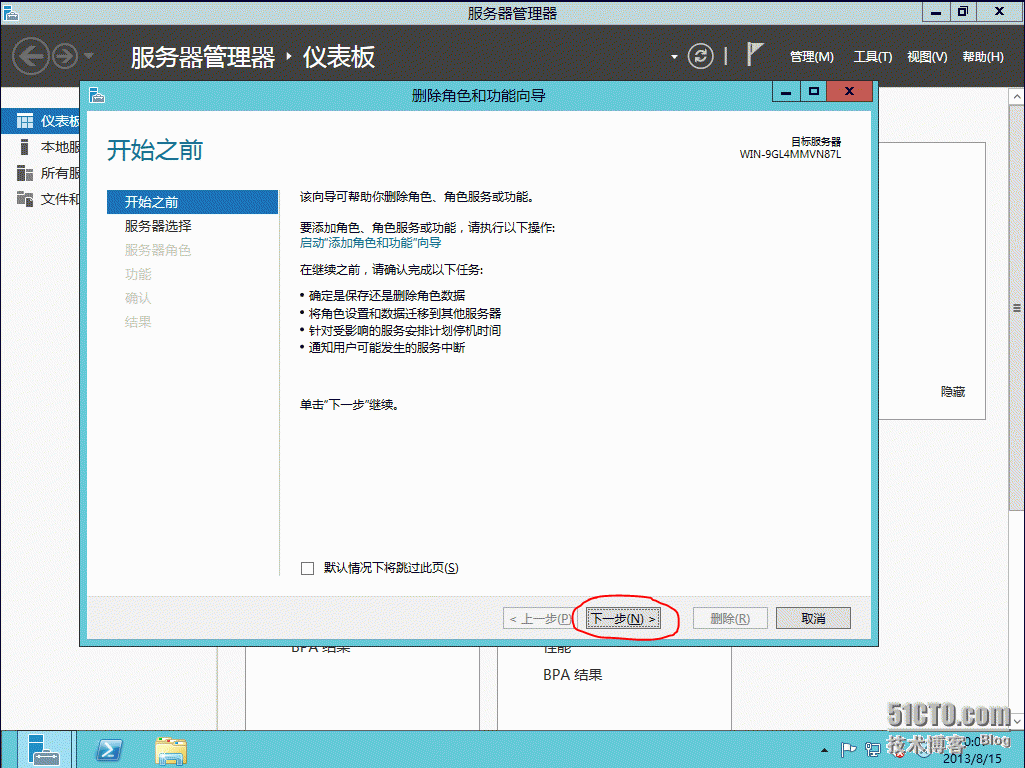Click the date 2013/8/15 in taskbar
Viewport: 1025px width, 768px height.
pos(972,759)
